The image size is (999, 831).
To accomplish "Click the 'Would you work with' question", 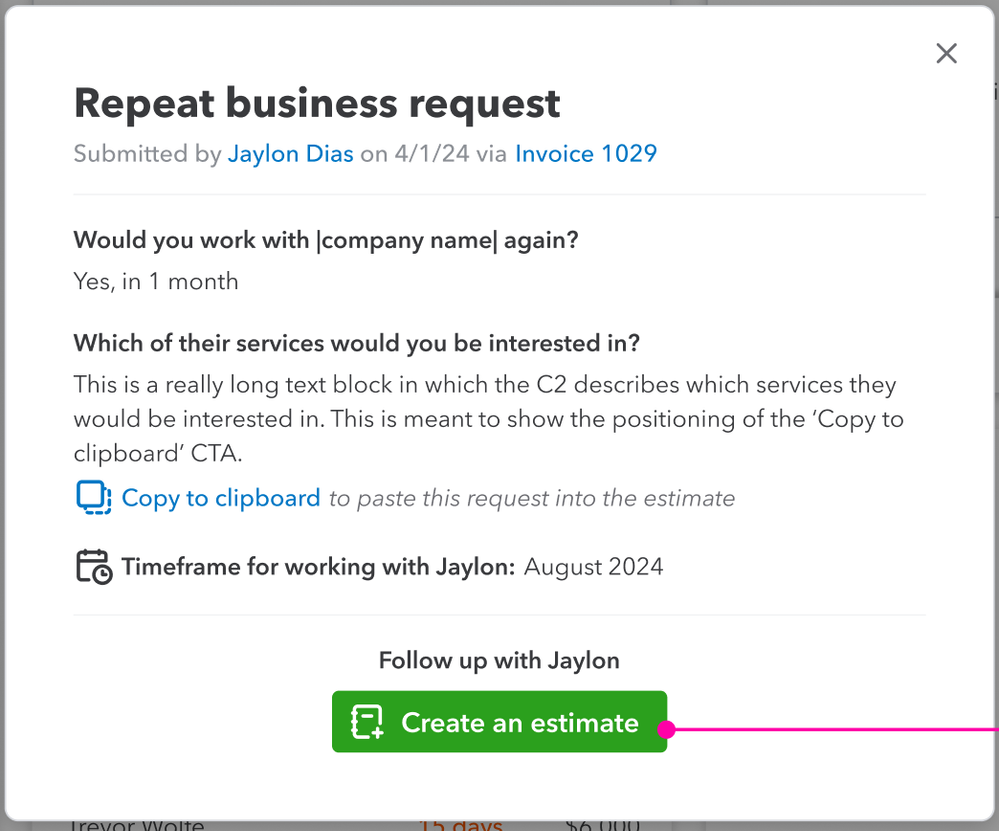I will tap(326, 241).
